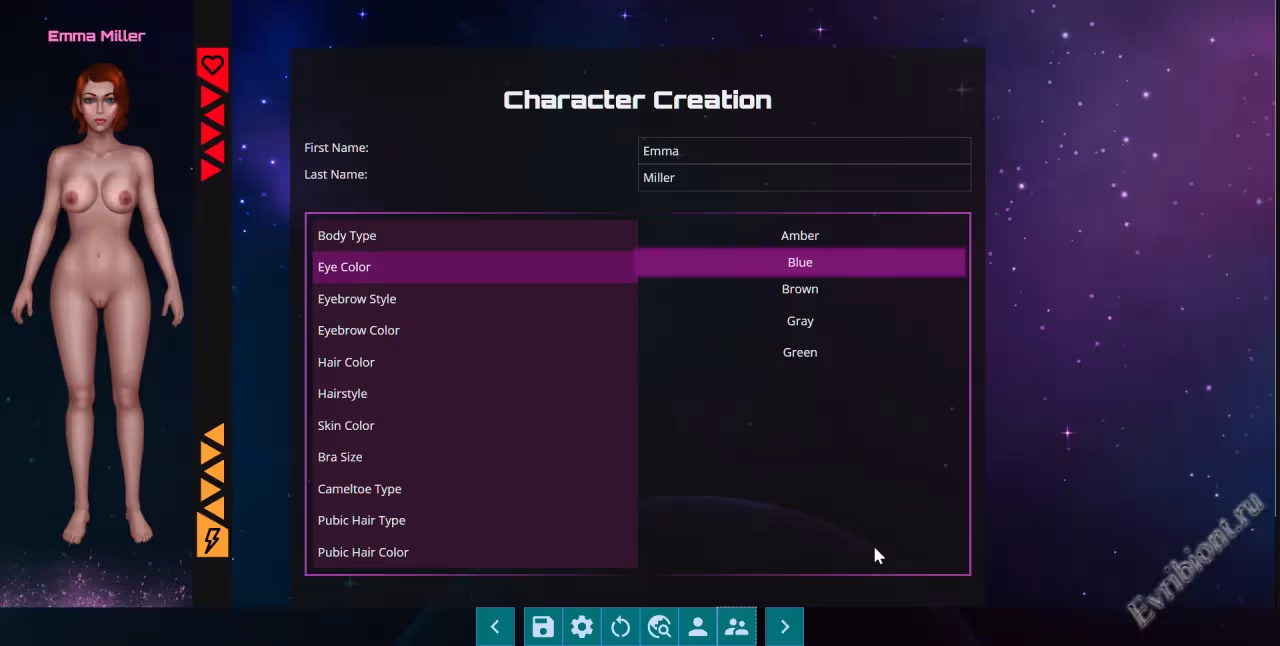Select Amber eye color option

pyautogui.click(x=800, y=236)
